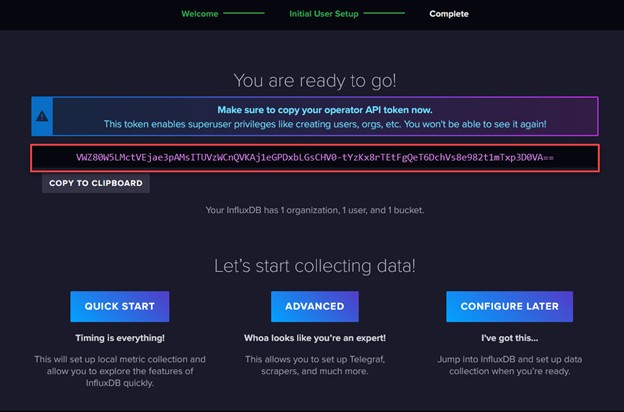Click the warning triangle icon in the banner
This screenshot has height=412, width=624.
42,116
